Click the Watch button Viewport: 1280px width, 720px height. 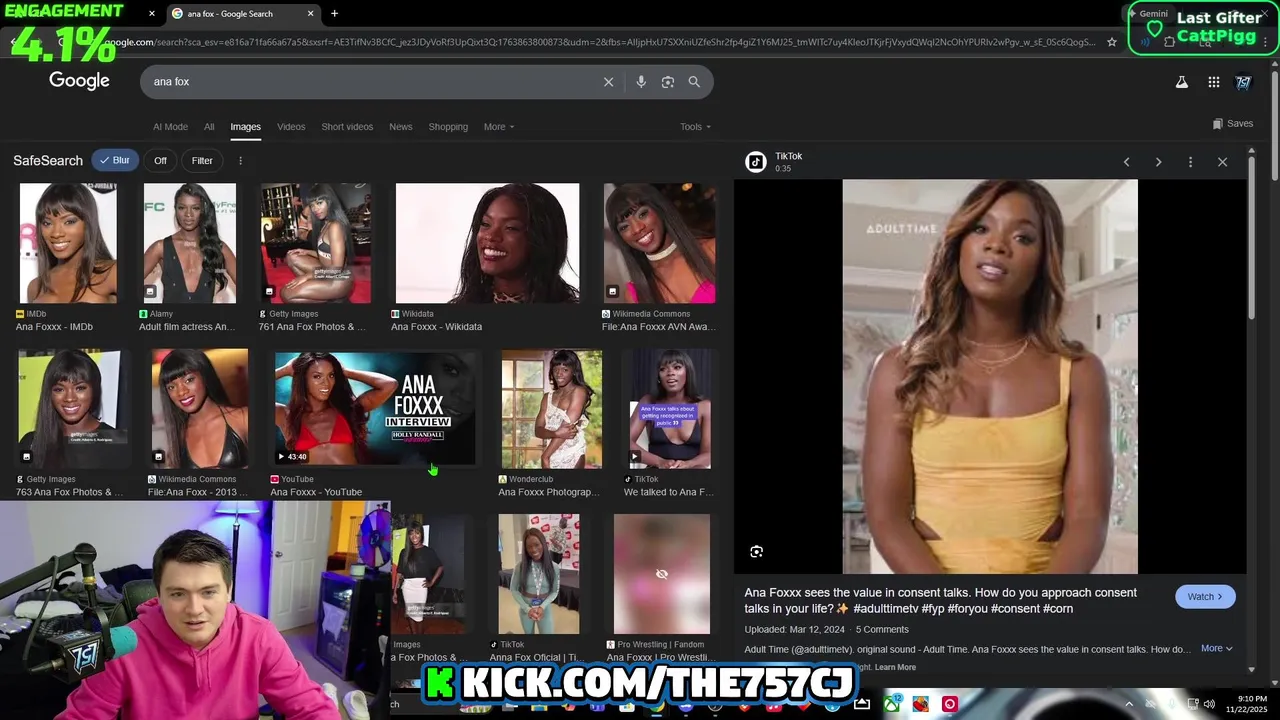point(1205,596)
